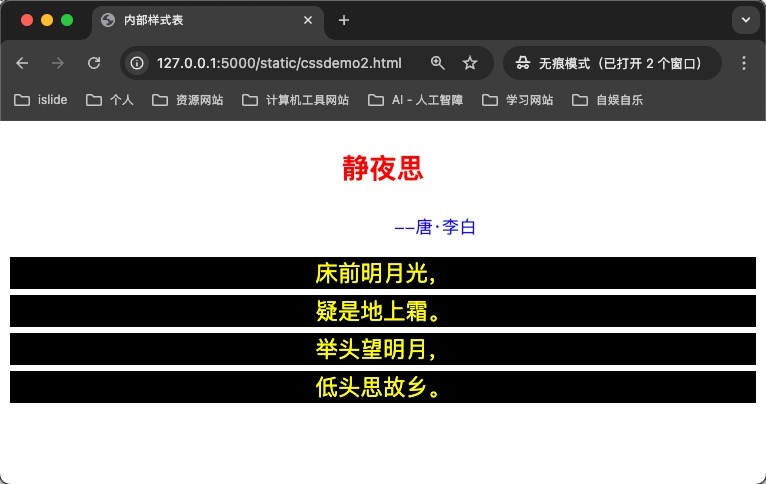Close the 内部样式表 tab
This screenshot has height=484, width=766.
[x=308, y=20]
